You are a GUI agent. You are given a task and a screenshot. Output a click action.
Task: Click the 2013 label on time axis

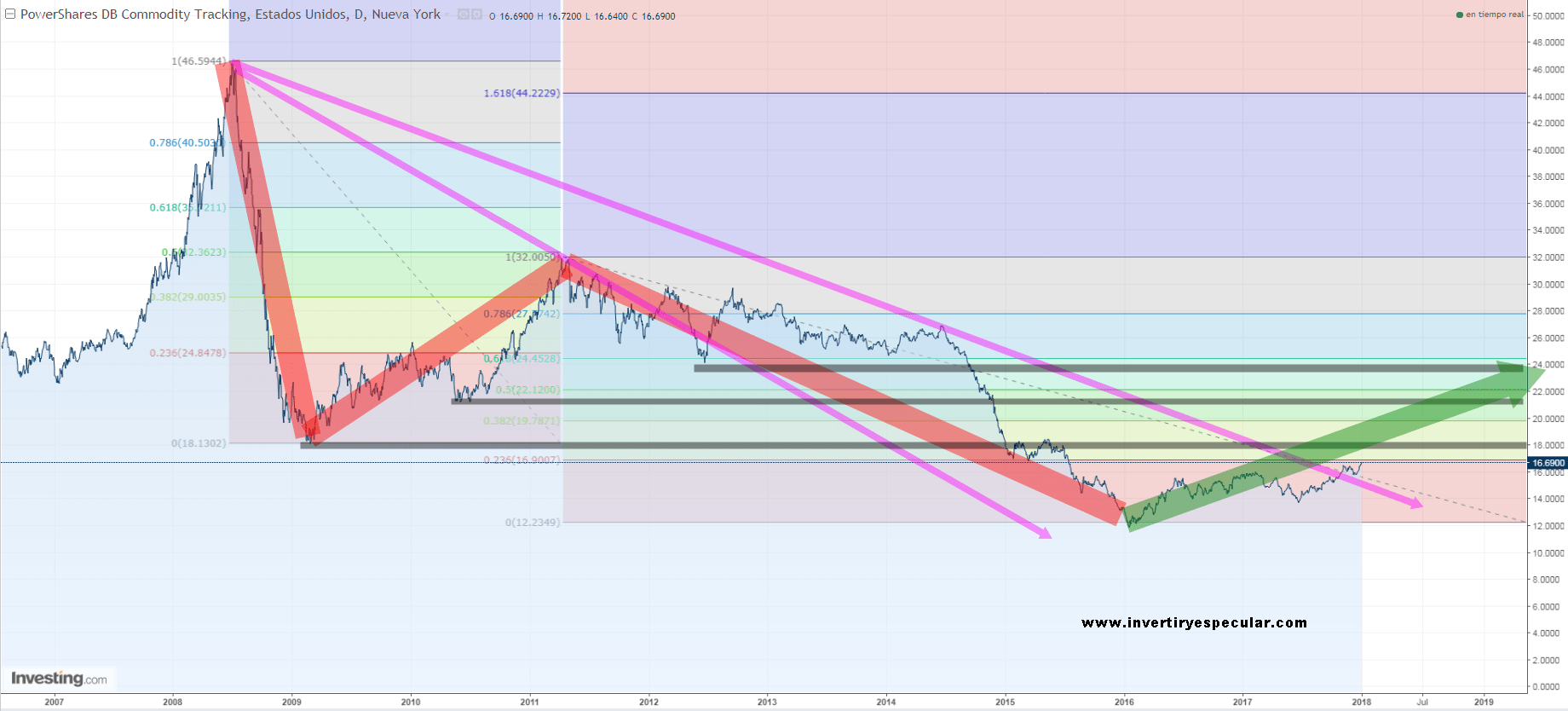767,702
